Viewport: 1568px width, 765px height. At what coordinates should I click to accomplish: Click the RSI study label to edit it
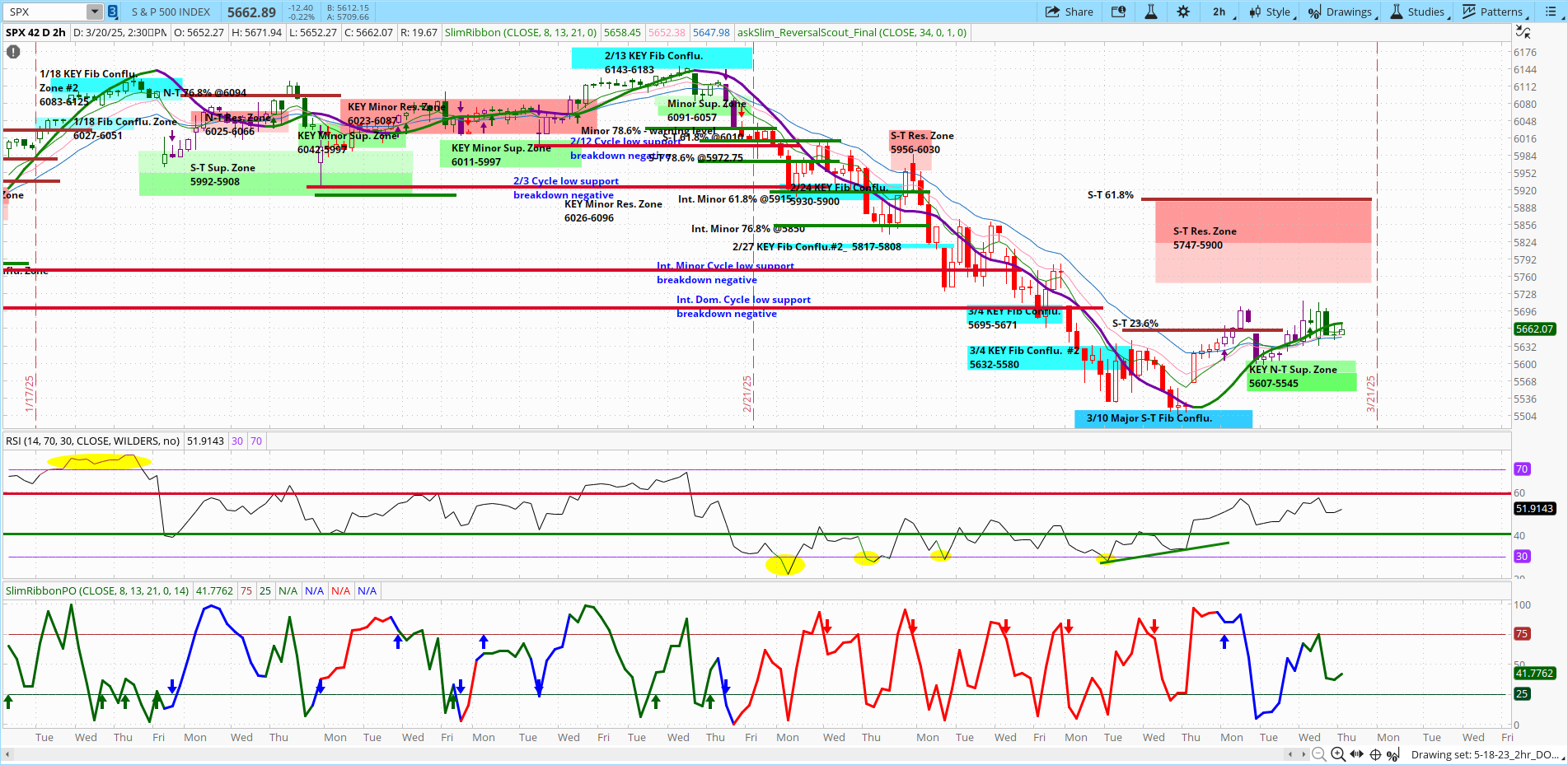92,441
